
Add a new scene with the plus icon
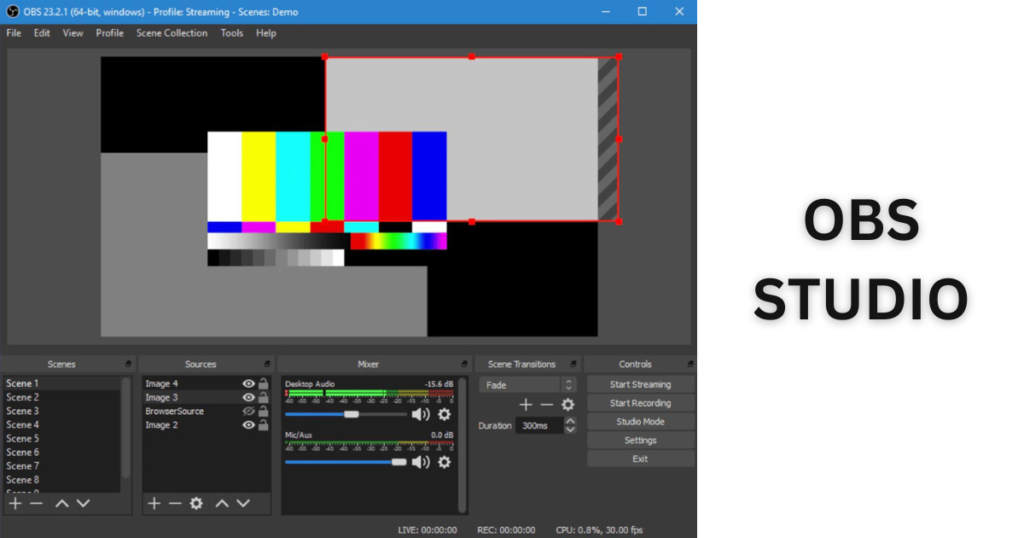pos(16,503)
